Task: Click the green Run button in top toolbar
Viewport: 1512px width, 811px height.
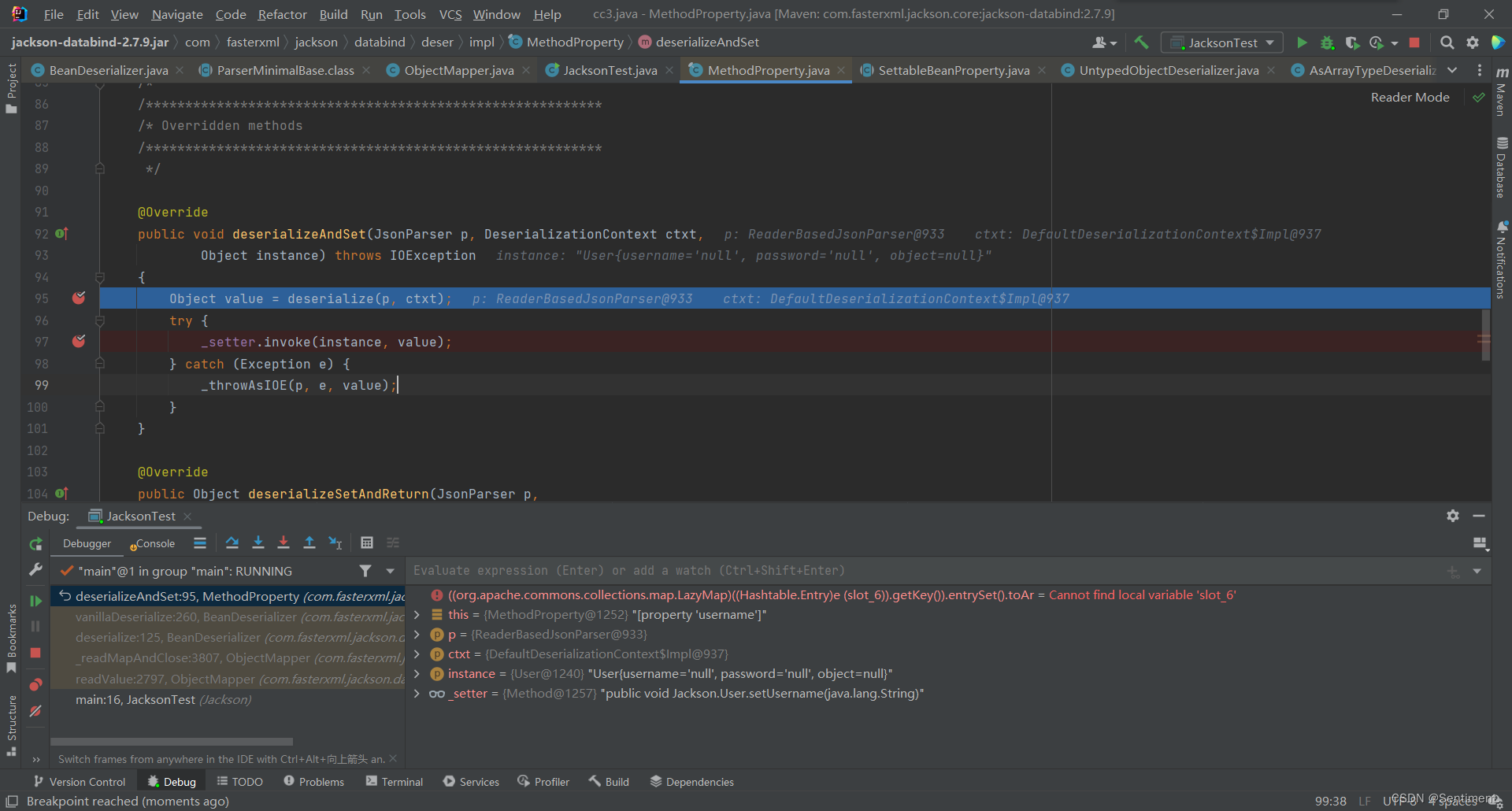Action: 1302,43
